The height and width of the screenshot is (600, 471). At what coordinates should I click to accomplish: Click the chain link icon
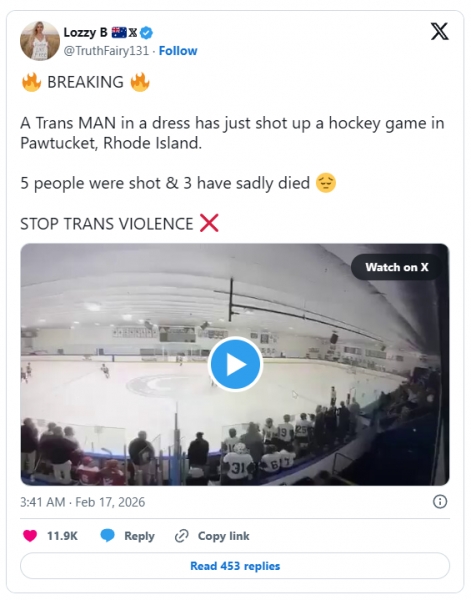[181, 536]
